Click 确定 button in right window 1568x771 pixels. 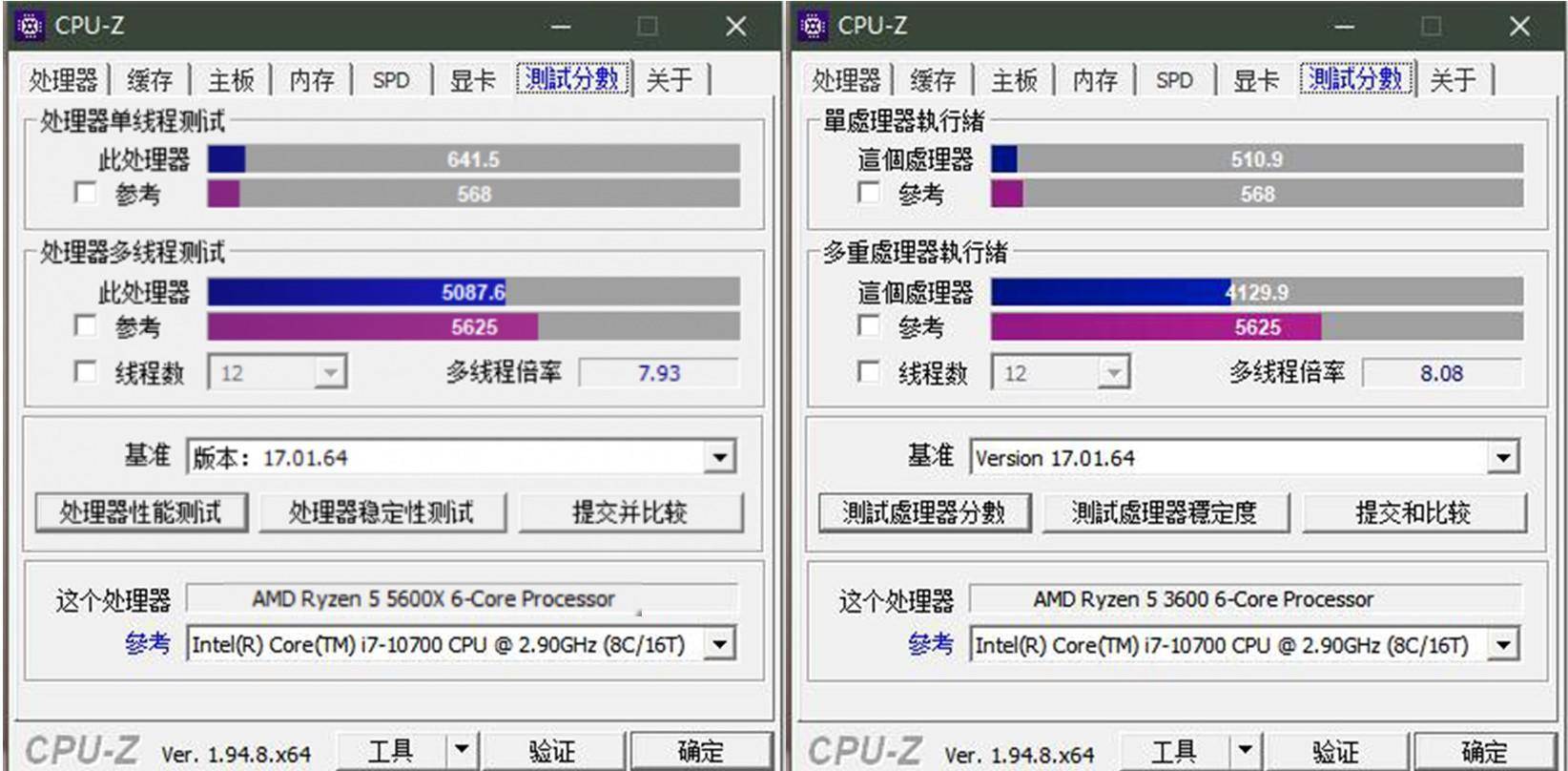click(1483, 751)
